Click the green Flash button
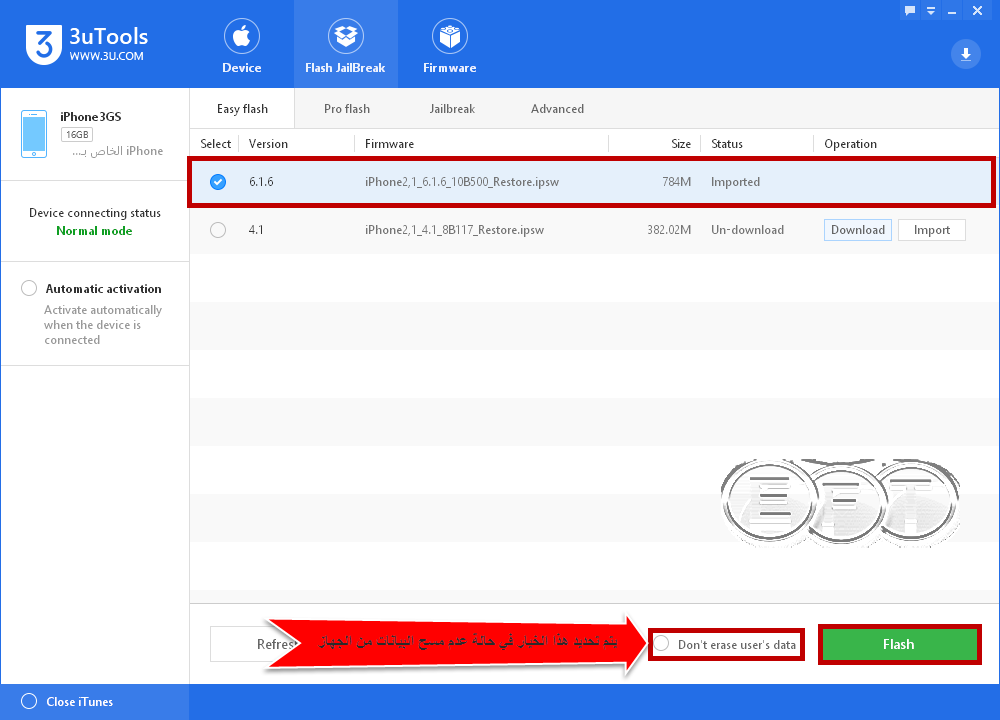 click(x=899, y=644)
